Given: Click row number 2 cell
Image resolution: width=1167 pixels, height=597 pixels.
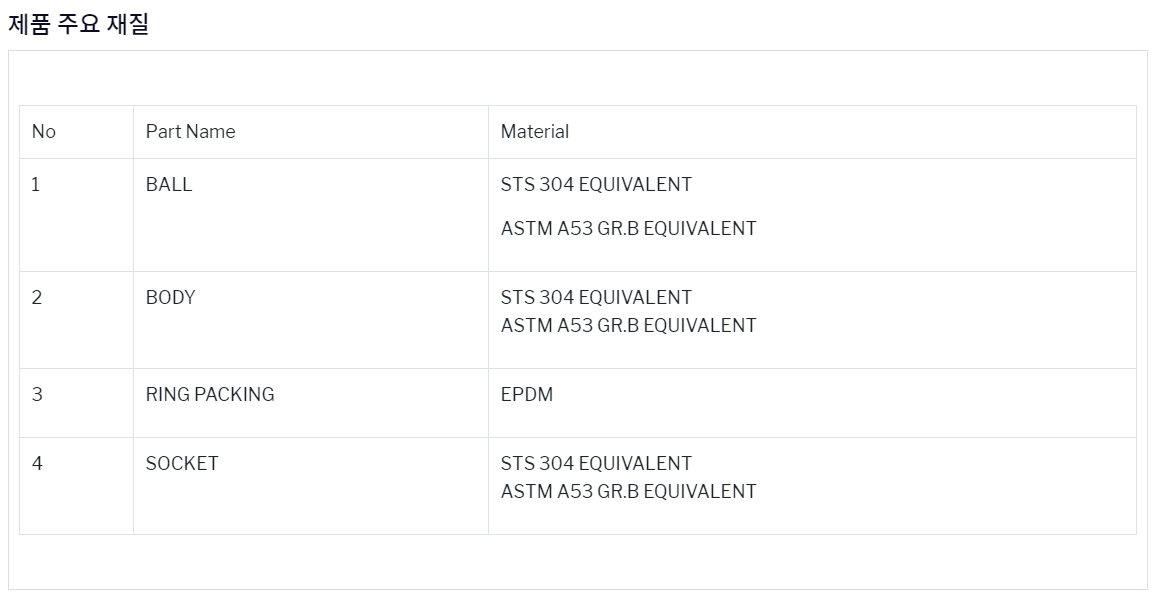Looking at the screenshot, I should (76, 320).
